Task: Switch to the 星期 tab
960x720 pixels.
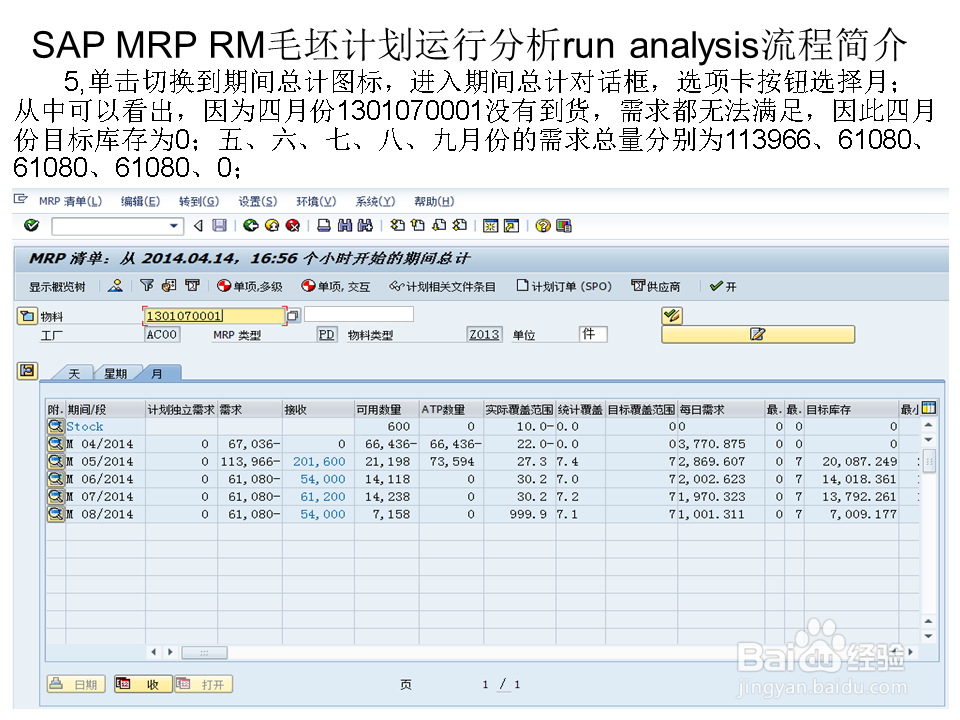Action: pyautogui.click(x=115, y=373)
